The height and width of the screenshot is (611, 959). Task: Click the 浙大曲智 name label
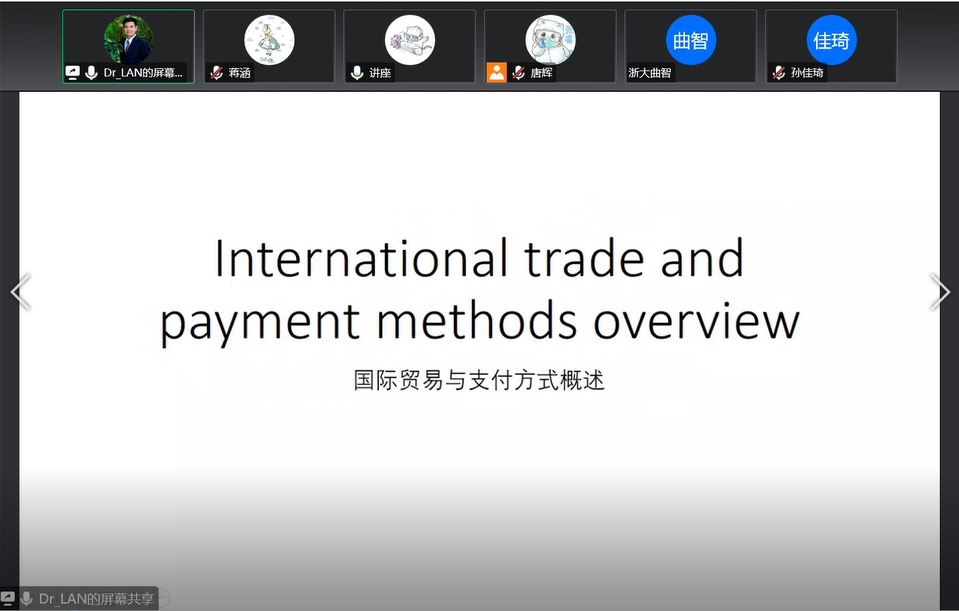point(650,73)
